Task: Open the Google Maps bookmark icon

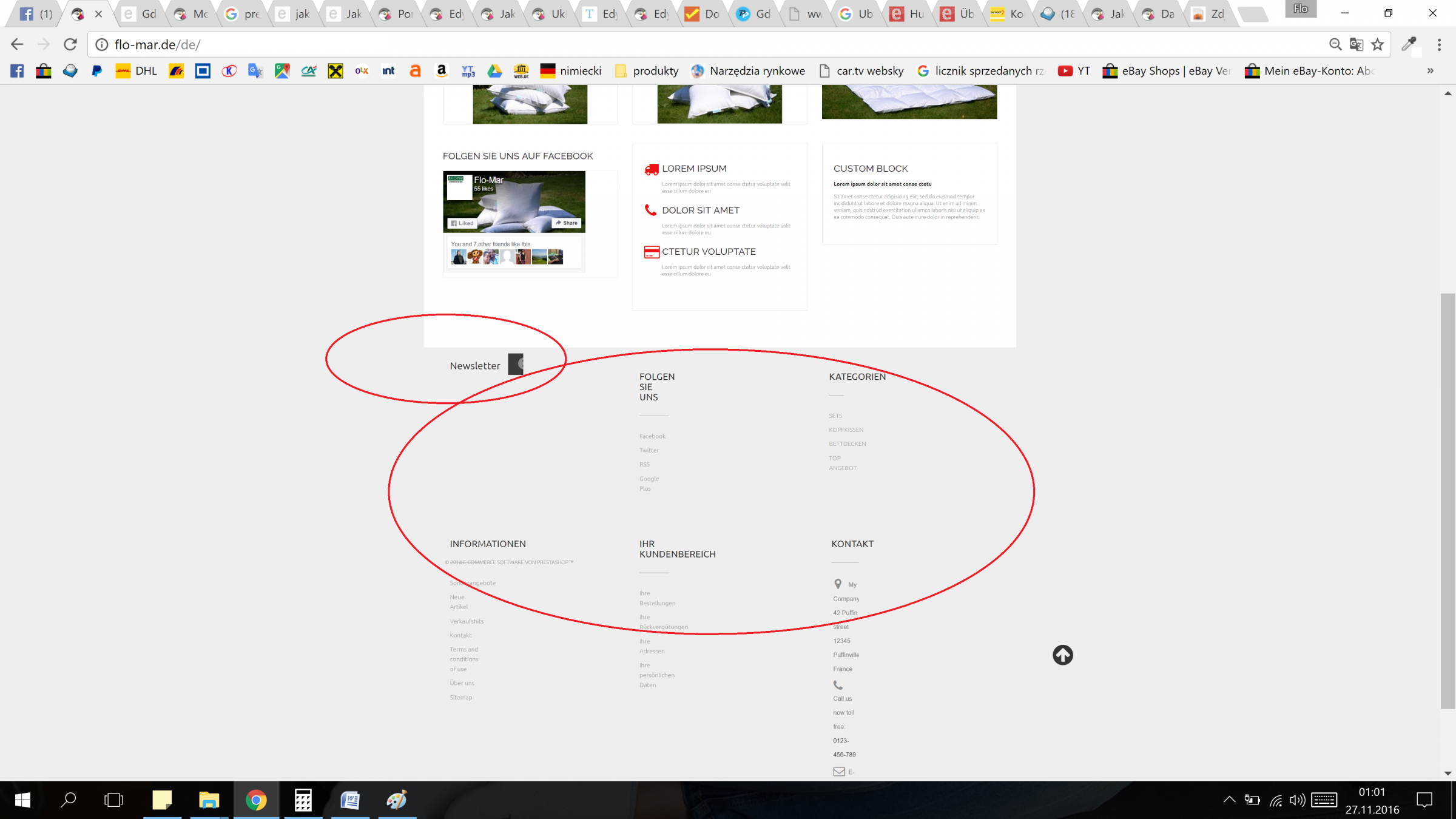Action: (x=282, y=71)
